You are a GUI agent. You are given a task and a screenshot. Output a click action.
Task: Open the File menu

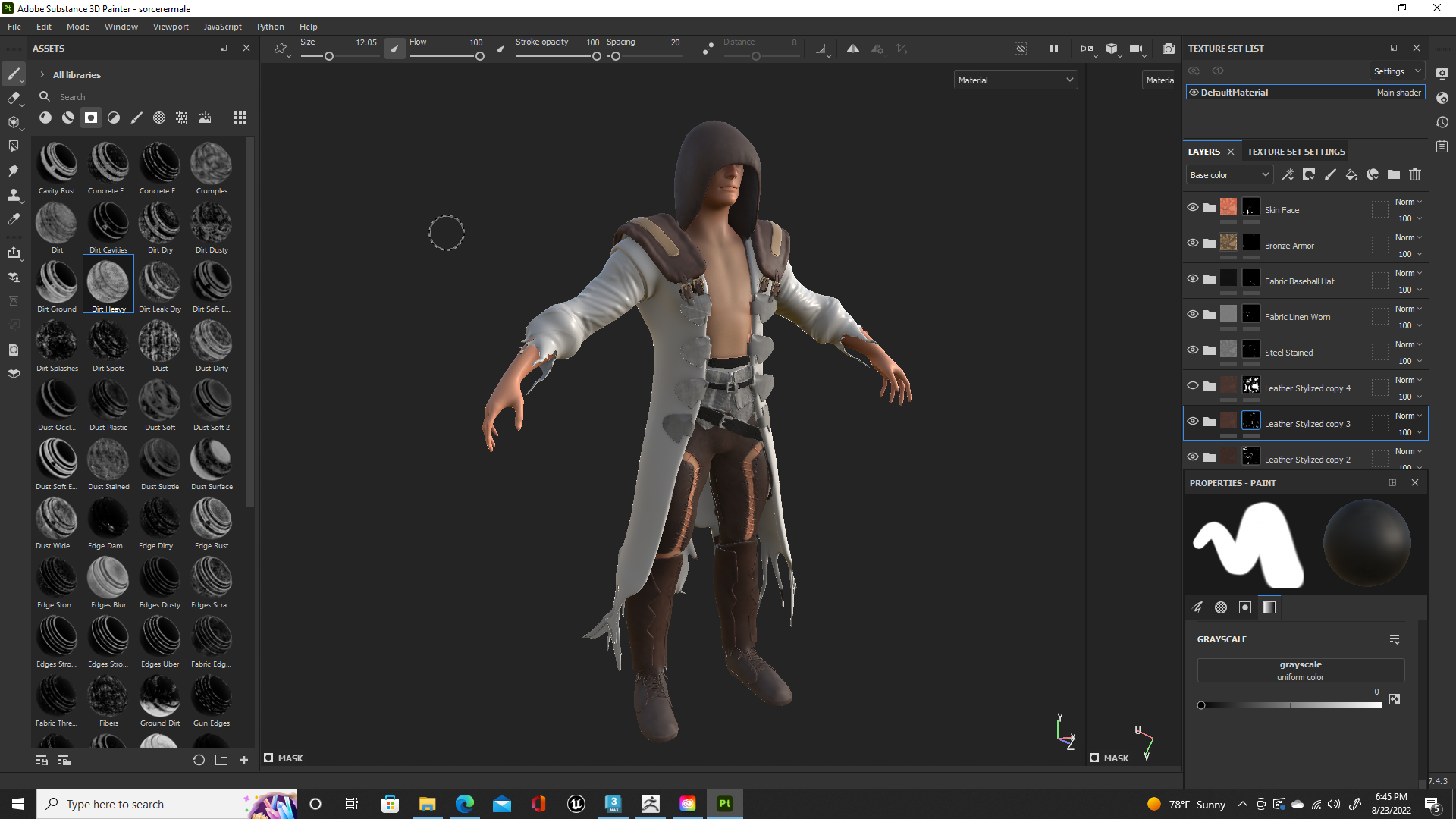14,27
